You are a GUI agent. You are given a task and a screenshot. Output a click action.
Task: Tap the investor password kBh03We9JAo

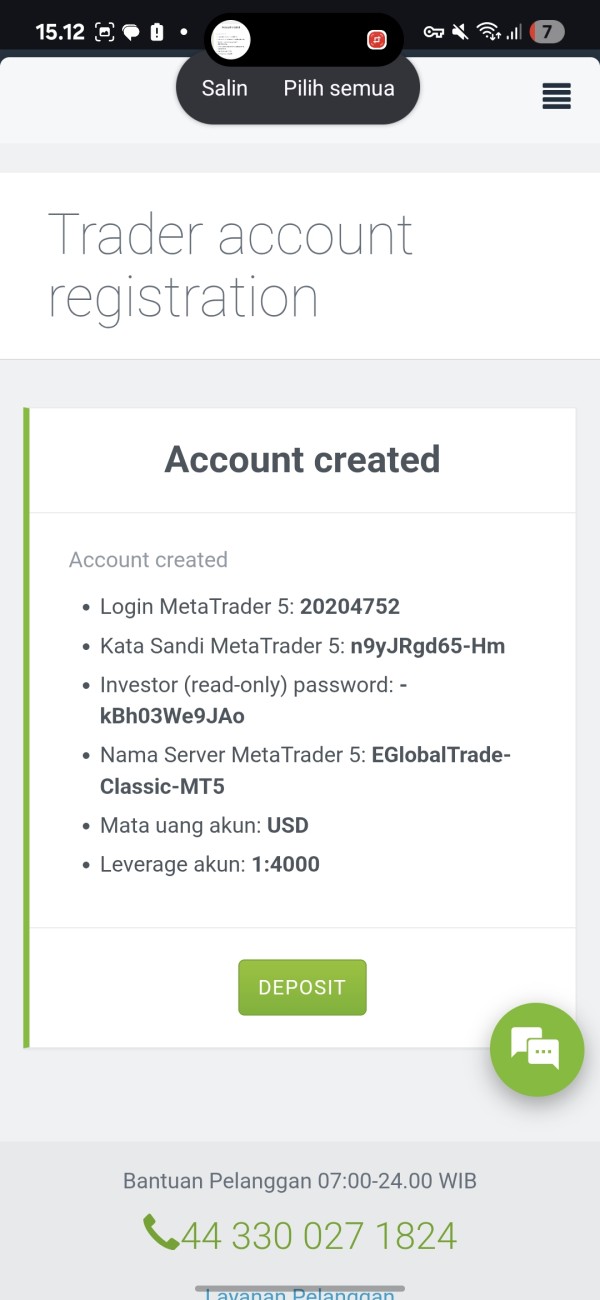(x=172, y=716)
